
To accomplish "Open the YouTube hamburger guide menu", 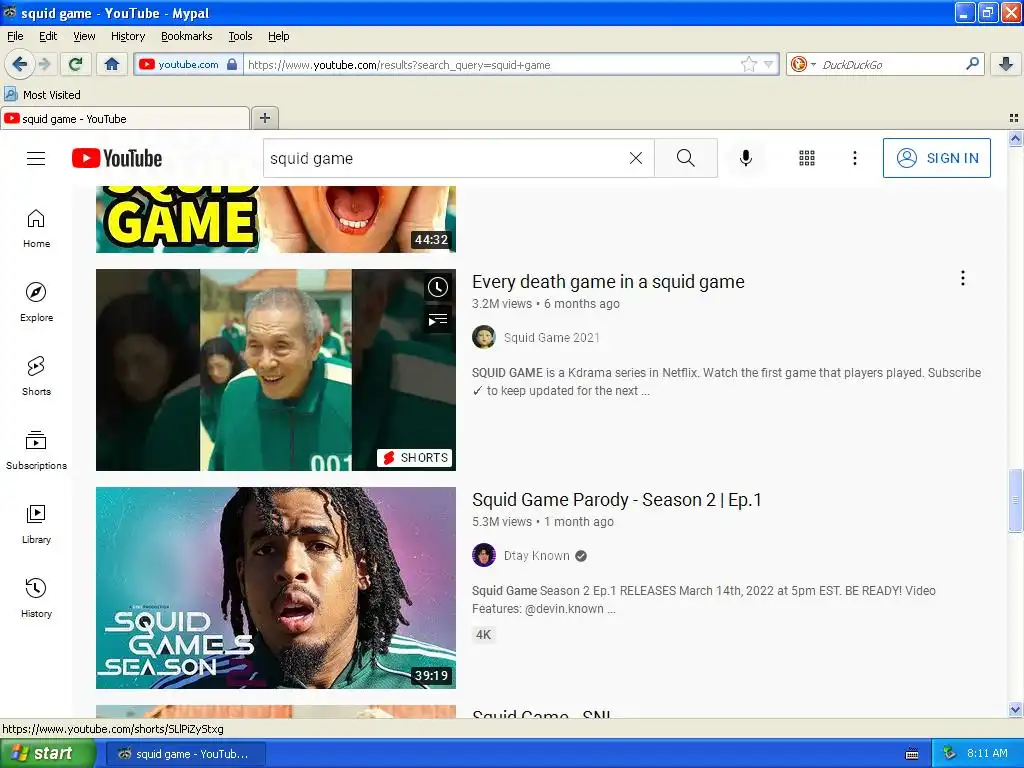I will pyautogui.click(x=36, y=158).
